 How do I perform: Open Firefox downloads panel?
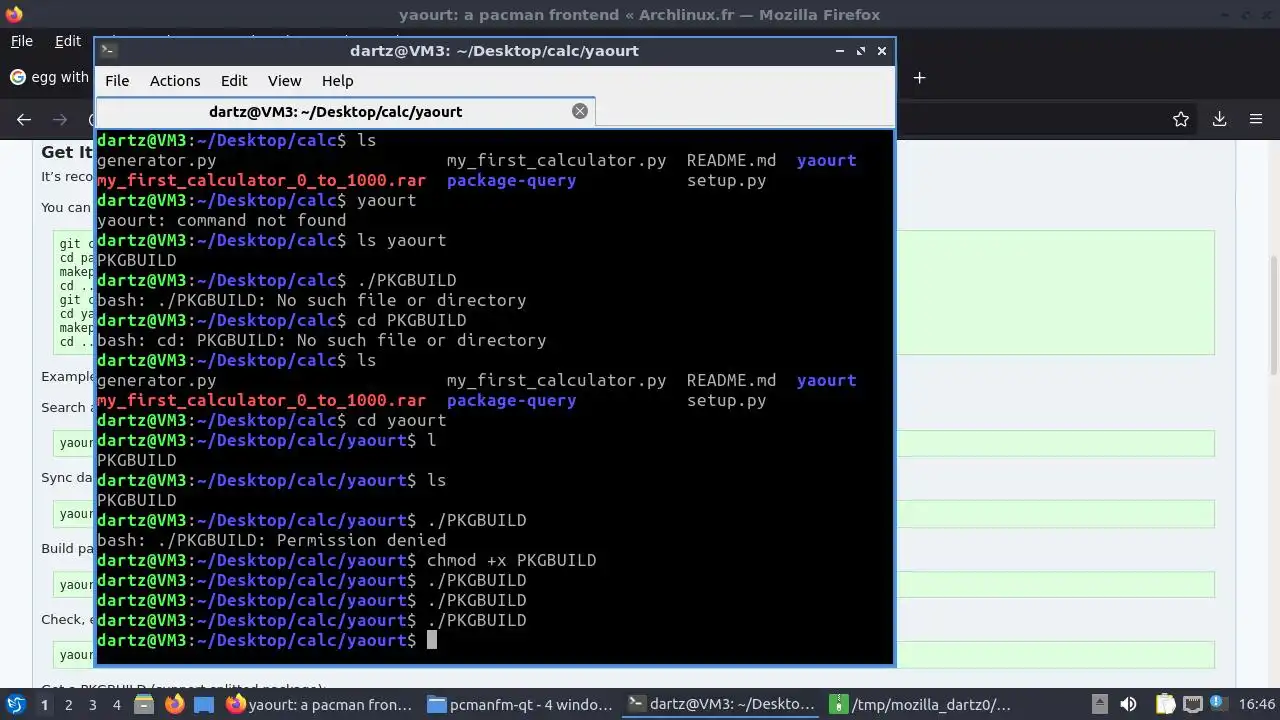[x=1219, y=119]
